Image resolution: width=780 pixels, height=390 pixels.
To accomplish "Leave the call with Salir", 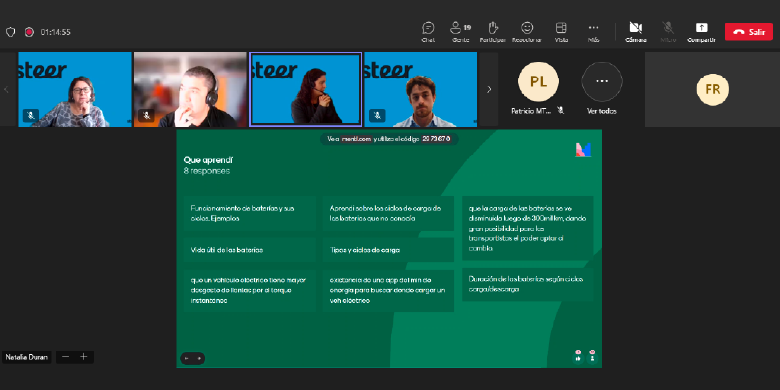I will click(749, 32).
